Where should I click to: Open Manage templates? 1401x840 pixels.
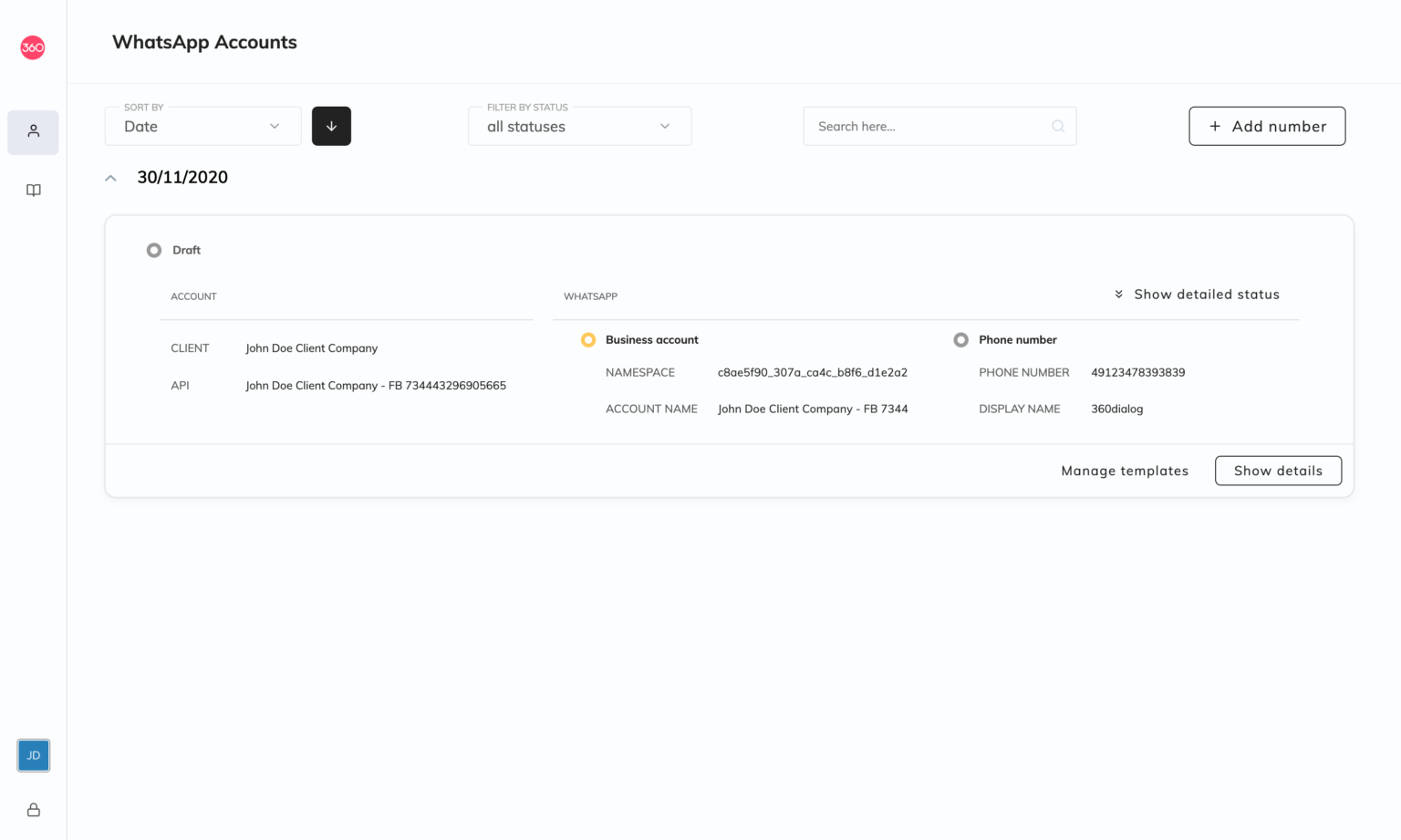(1125, 471)
